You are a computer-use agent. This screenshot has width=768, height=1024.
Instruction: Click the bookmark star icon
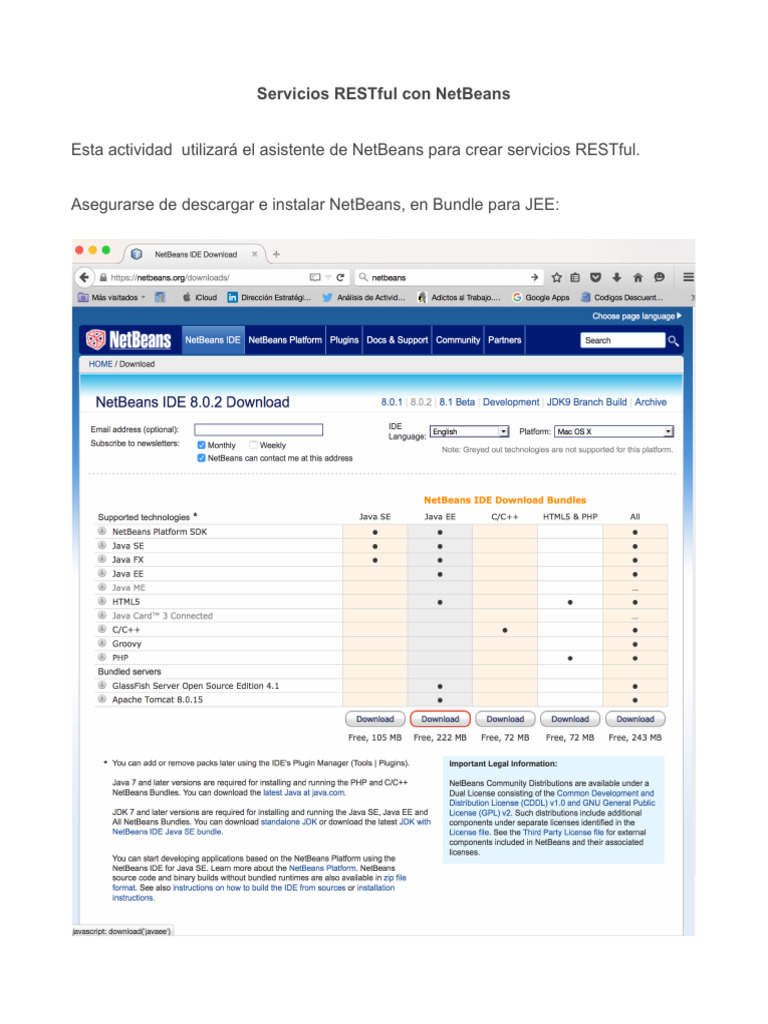click(x=556, y=278)
